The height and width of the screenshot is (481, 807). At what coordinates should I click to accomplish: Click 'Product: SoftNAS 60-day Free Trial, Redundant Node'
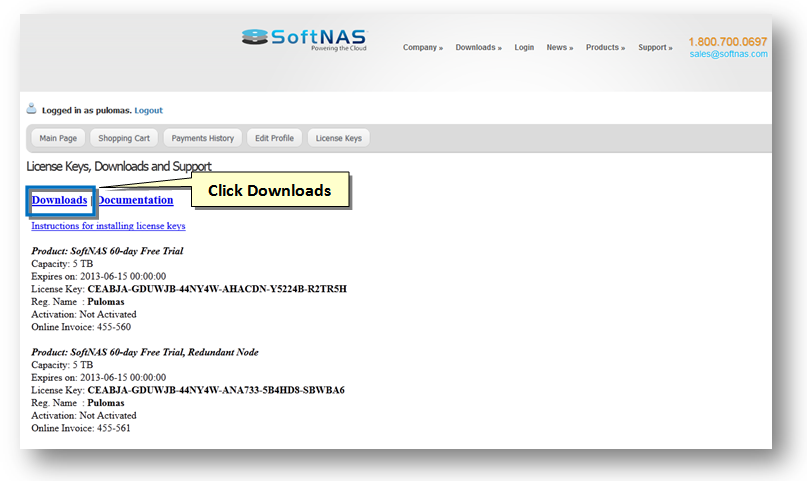pyautogui.click(x=145, y=352)
